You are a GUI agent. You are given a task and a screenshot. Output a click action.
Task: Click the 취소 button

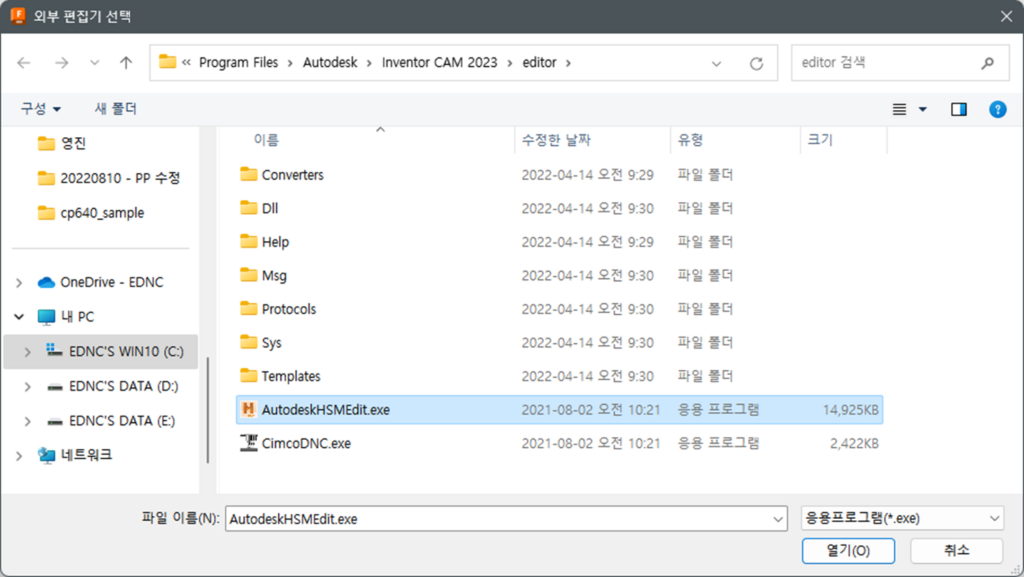tap(956, 551)
